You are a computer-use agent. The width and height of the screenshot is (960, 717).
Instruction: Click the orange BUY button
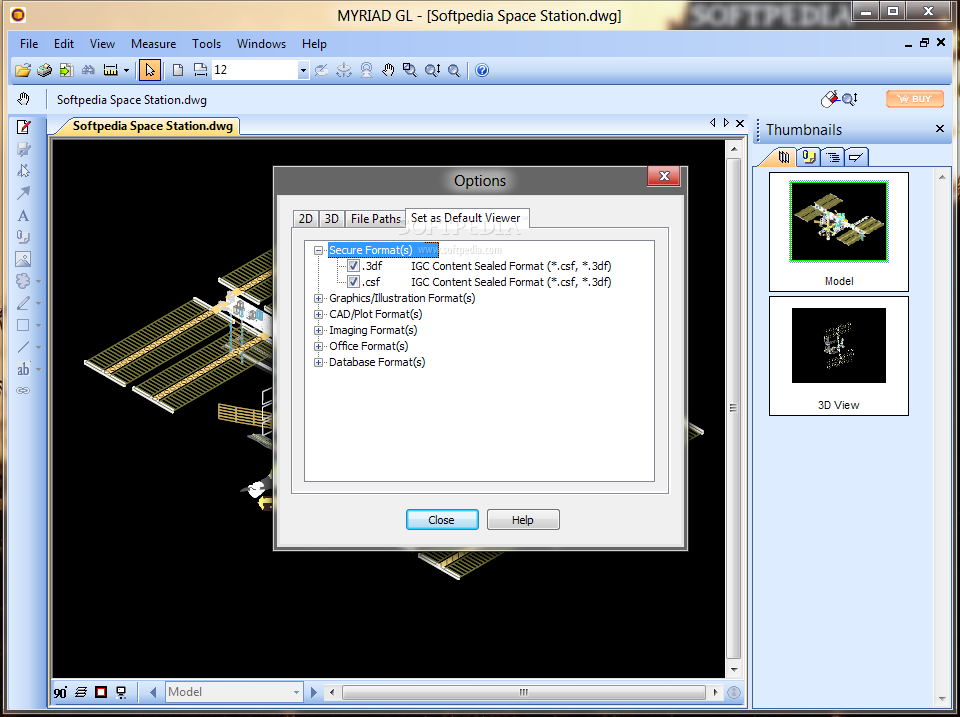(915, 99)
